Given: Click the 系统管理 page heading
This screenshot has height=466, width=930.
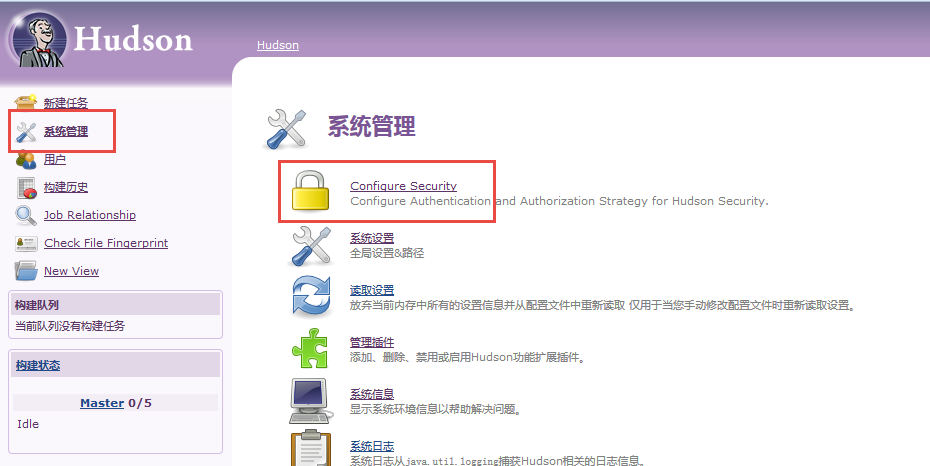Looking at the screenshot, I should point(372,126).
